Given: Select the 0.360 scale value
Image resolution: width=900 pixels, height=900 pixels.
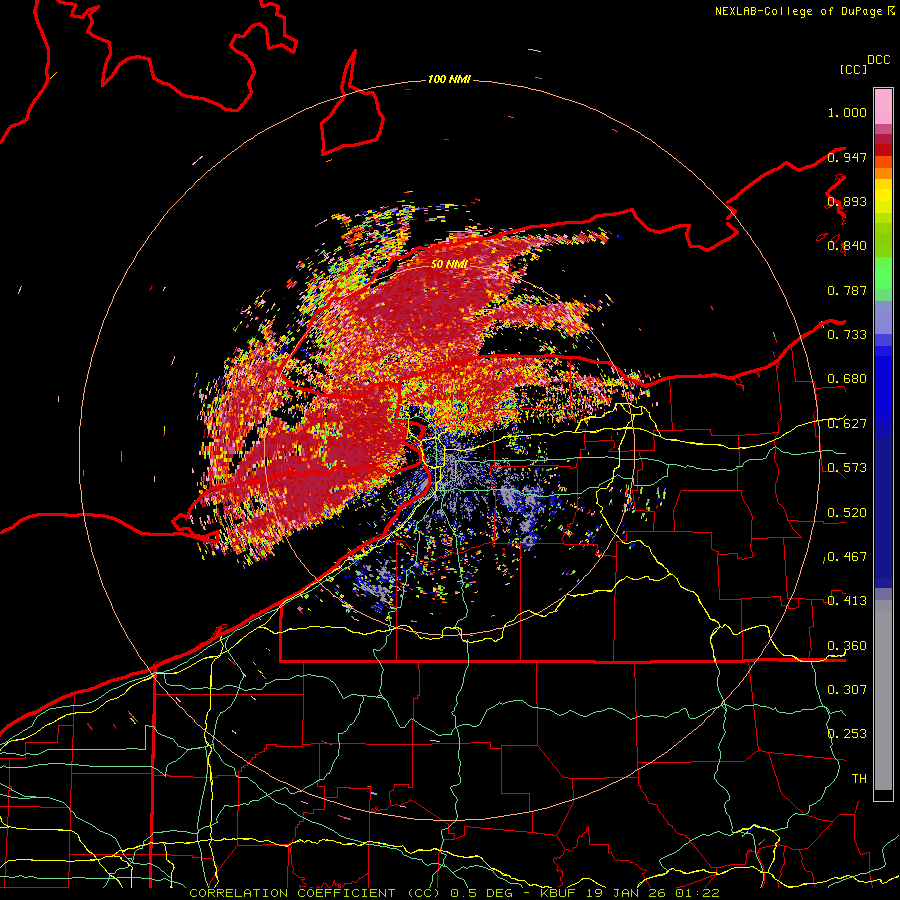Looking at the screenshot, I should click(847, 646).
